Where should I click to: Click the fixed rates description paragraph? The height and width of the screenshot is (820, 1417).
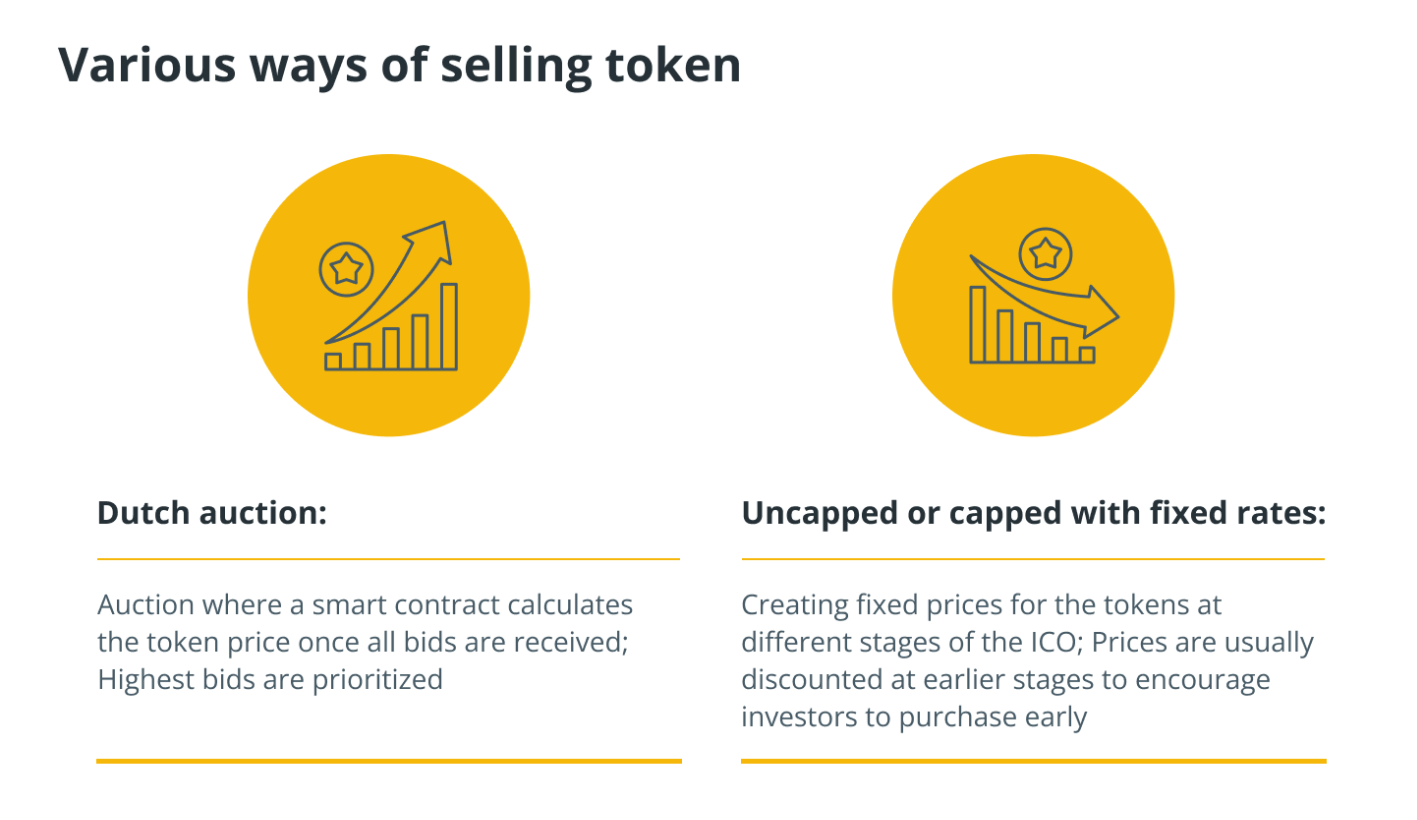coord(1026,661)
